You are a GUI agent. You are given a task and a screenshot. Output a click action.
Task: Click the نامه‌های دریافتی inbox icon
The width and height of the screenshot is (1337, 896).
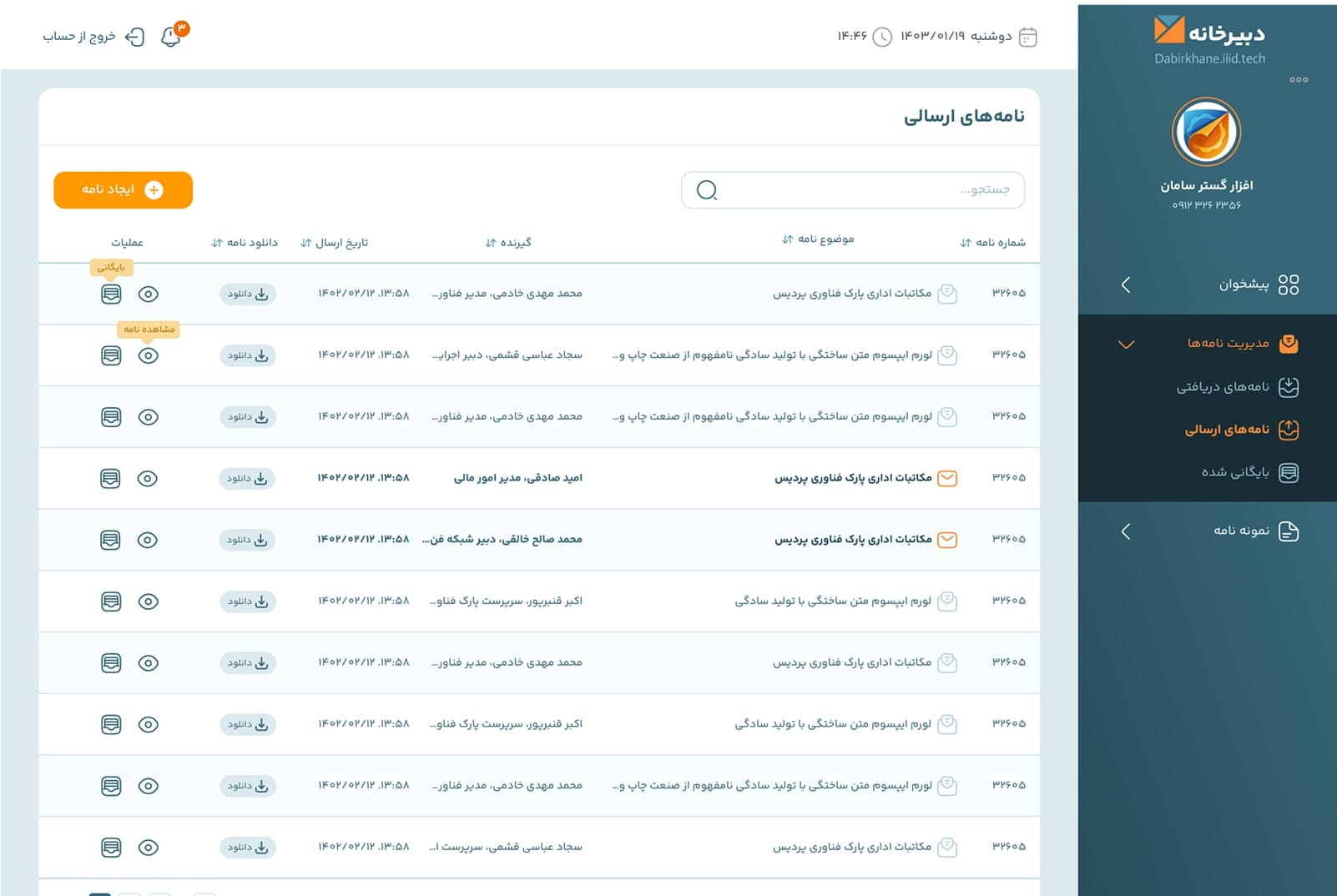pyautogui.click(x=1289, y=387)
